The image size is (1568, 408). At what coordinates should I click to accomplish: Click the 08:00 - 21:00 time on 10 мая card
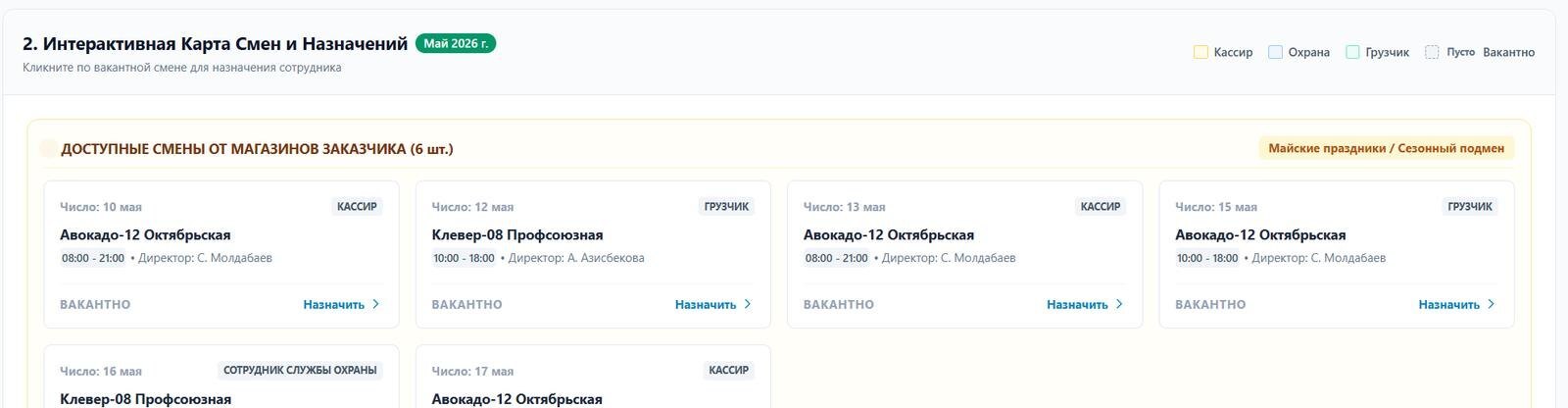(93, 258)
